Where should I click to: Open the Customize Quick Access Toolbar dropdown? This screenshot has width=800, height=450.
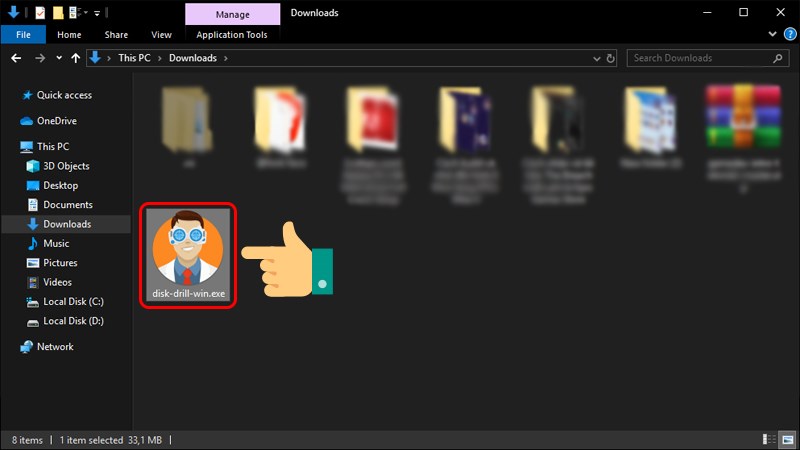coord(99,13)
